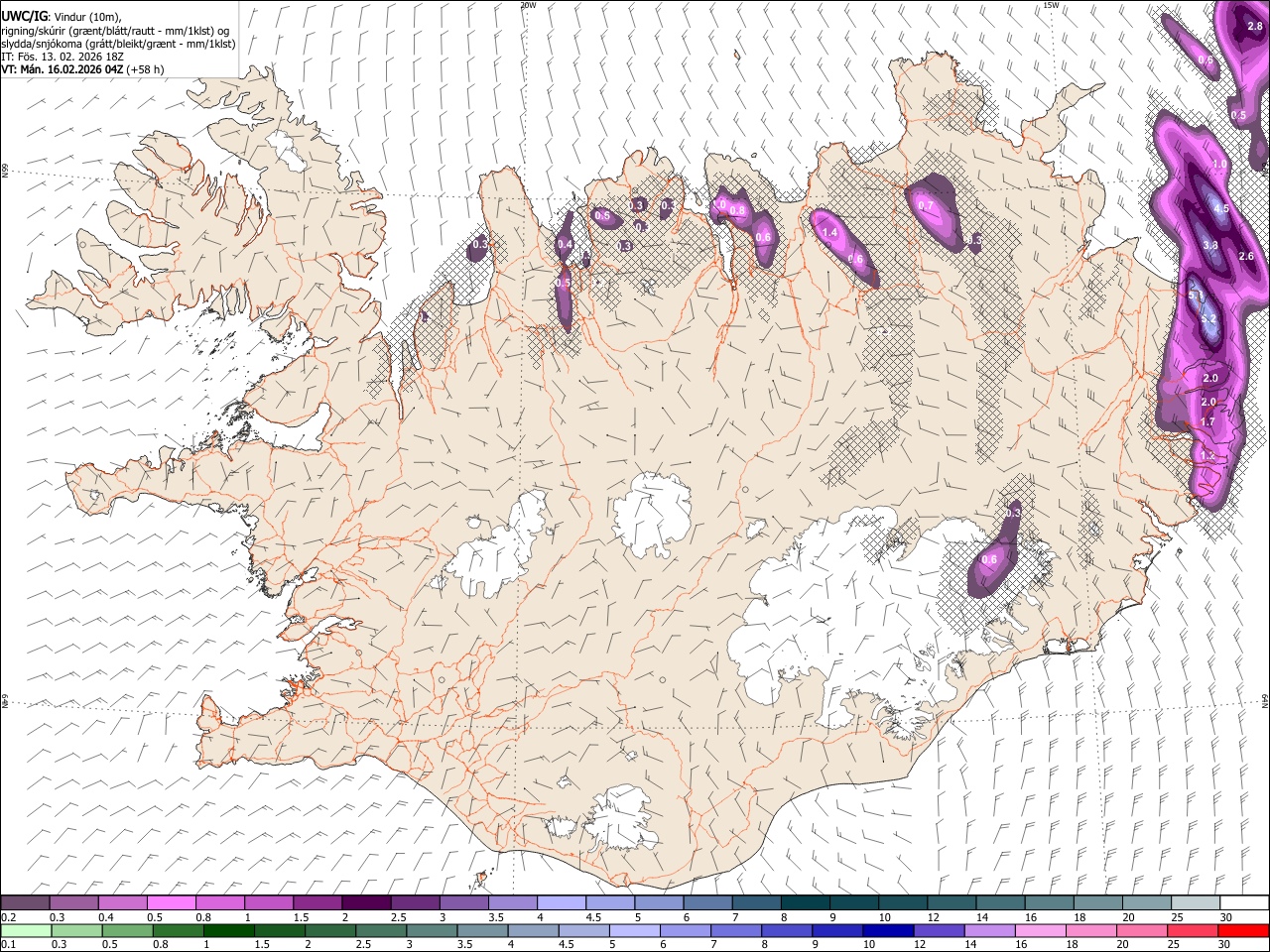1270x952 pixels.
Task: Pick the lavender 4–4.5 snow legend swatch
Action: coord(562,903)
